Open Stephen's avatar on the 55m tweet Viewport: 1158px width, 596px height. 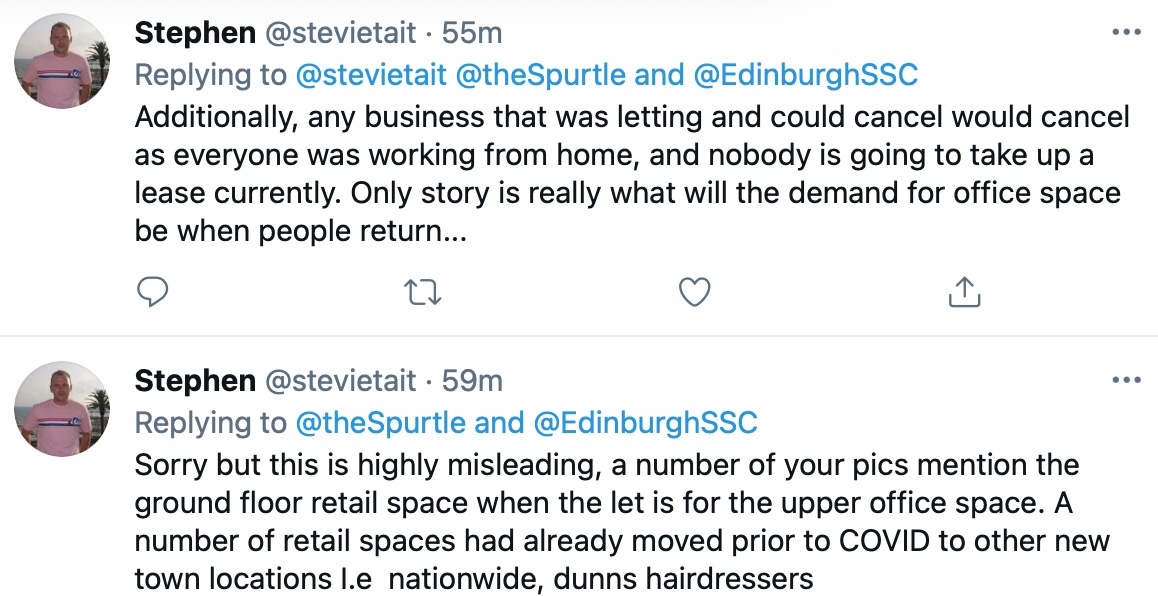coord(62,61)
